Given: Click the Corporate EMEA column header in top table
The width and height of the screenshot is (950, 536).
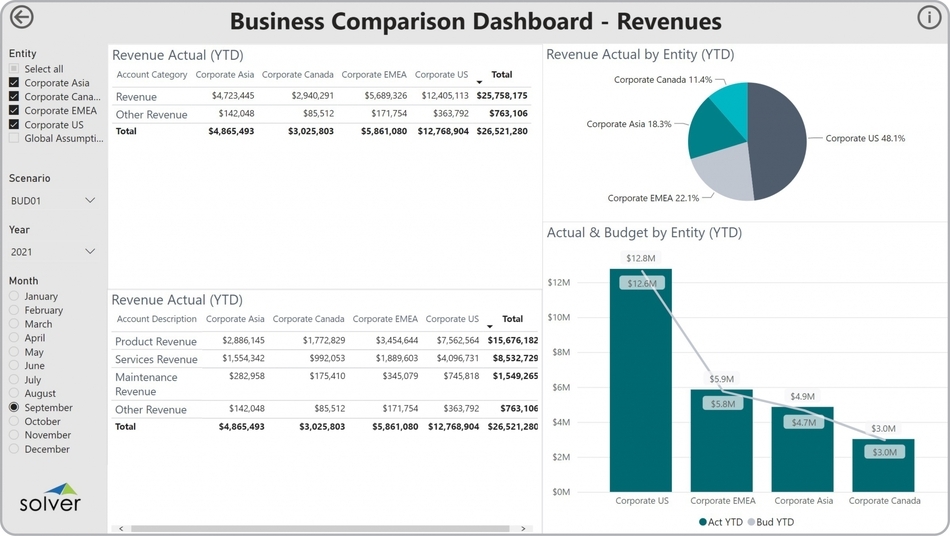Looking at the screenshot, I should pyautogui.click(x=373, y=75).
